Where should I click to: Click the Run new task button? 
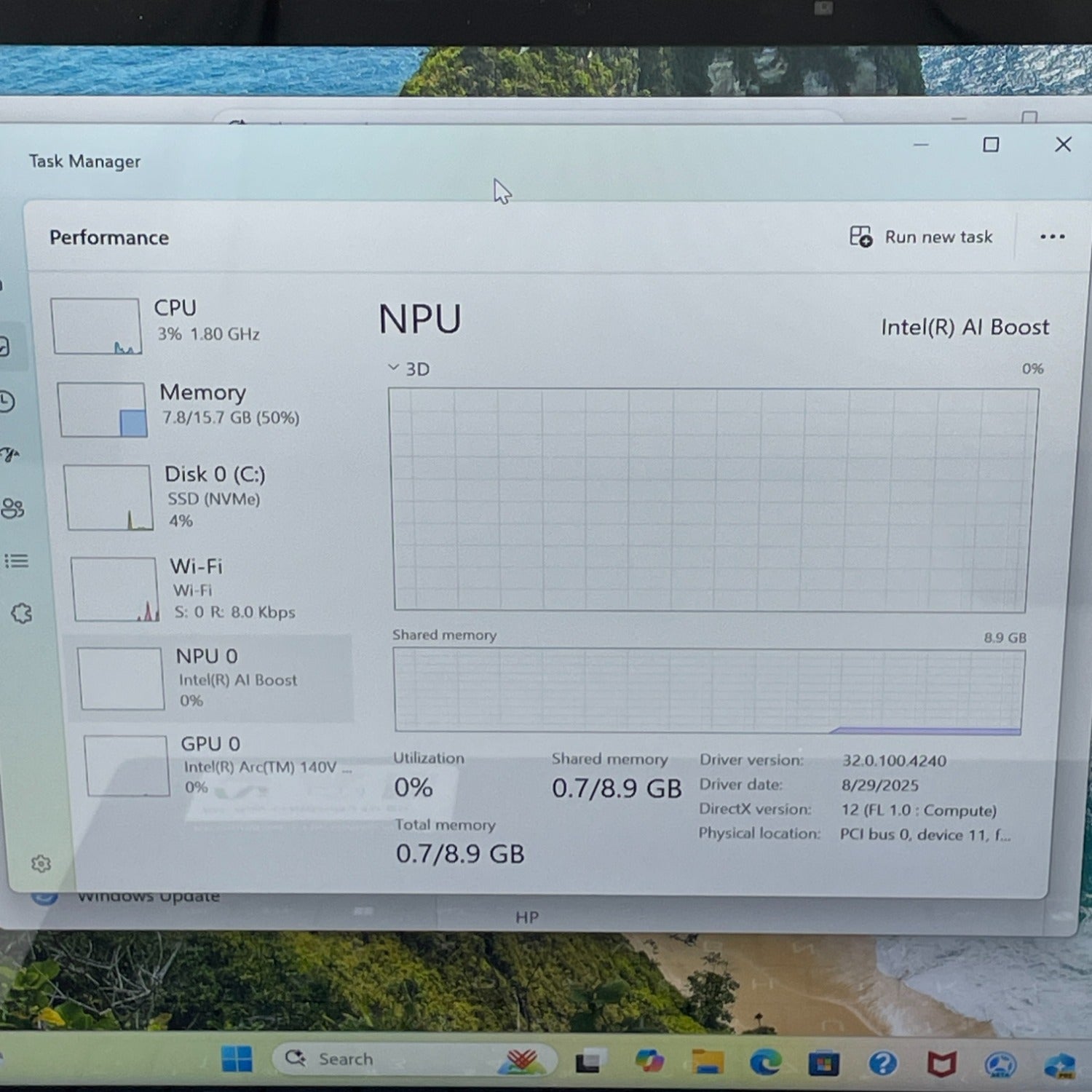[921, 237]
